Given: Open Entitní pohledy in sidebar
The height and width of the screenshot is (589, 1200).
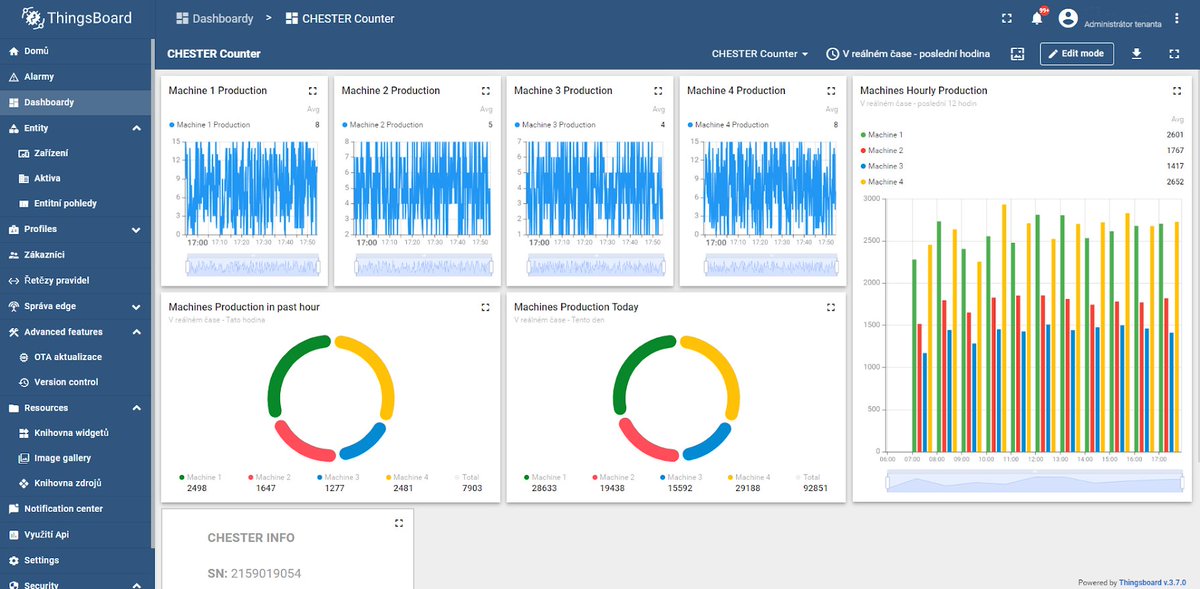Looking at the screenshot, I should click(x=77, y=204).
